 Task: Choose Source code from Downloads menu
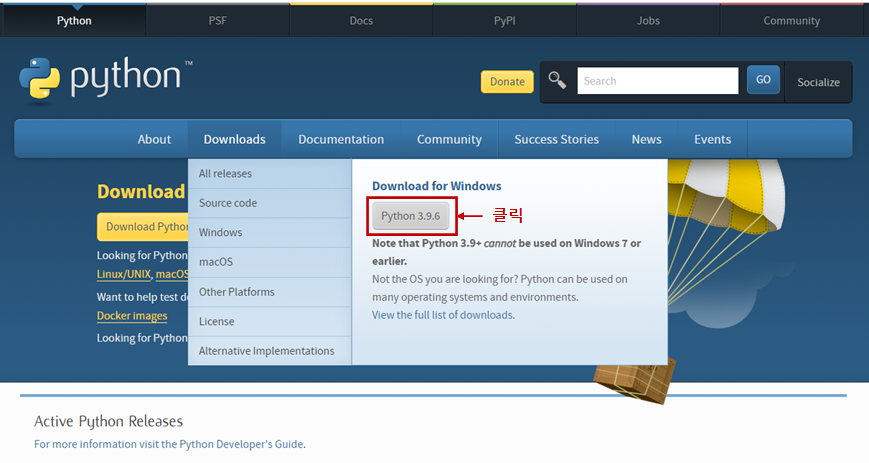(x=270, y=203)
